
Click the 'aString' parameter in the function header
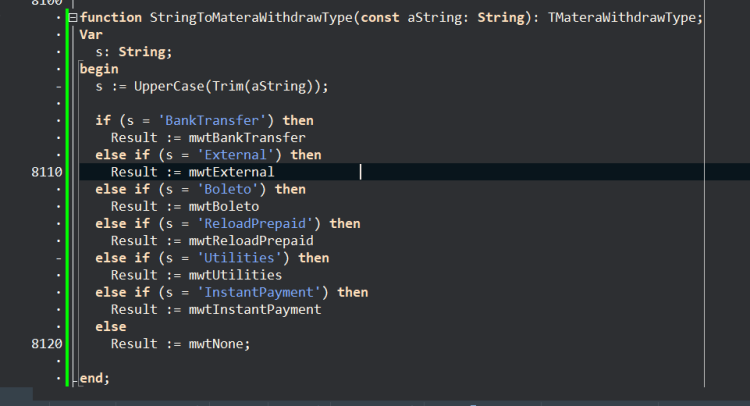point(434,18)
